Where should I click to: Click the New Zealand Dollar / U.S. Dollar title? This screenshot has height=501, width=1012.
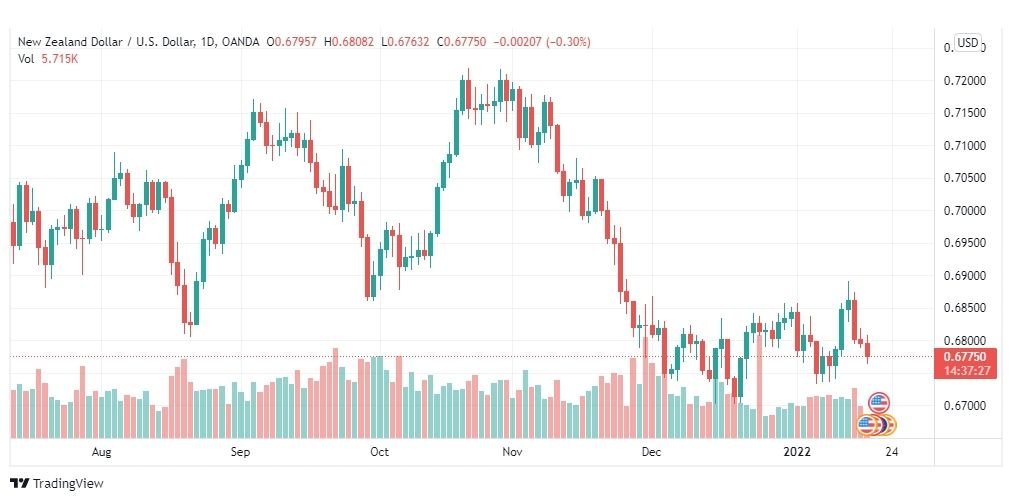106,42
